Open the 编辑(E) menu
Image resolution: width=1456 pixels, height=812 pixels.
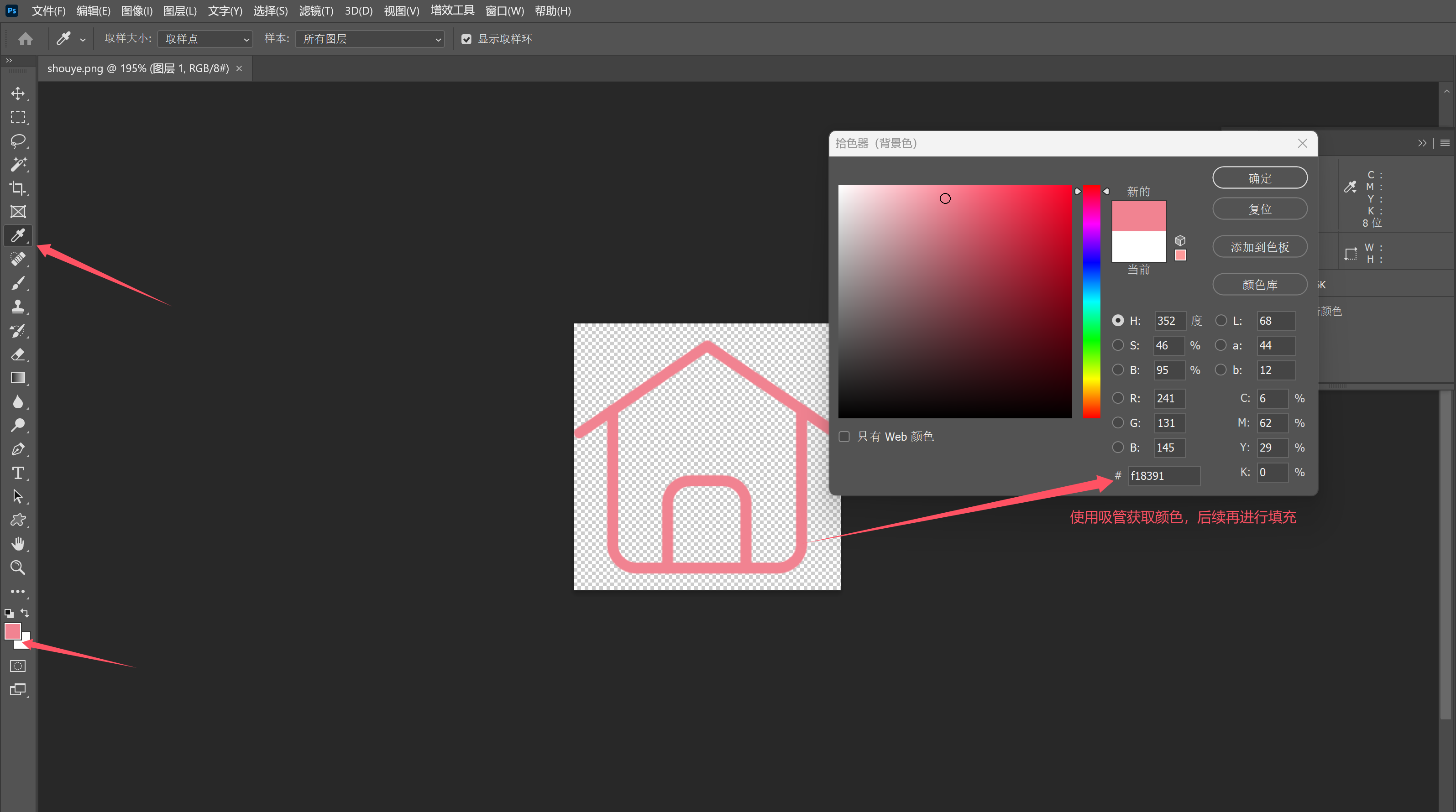click(93, 11)
